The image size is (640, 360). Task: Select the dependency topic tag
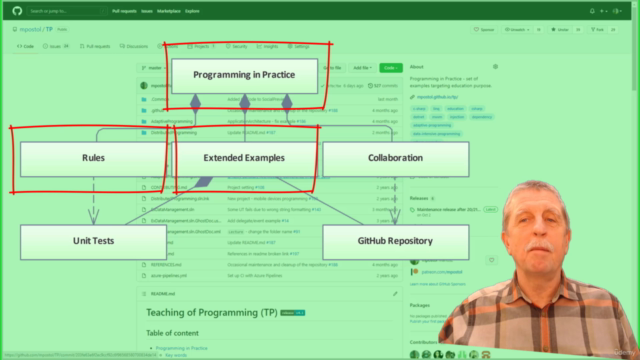[x=481, y=117]
